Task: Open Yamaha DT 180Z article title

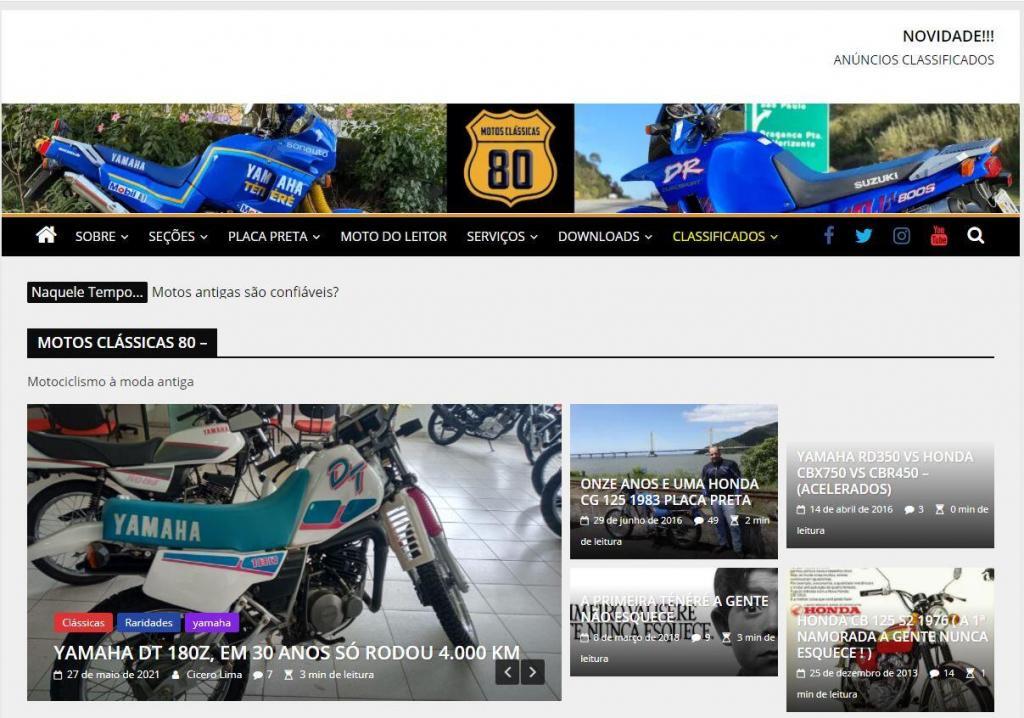Action: click(287, 653)
